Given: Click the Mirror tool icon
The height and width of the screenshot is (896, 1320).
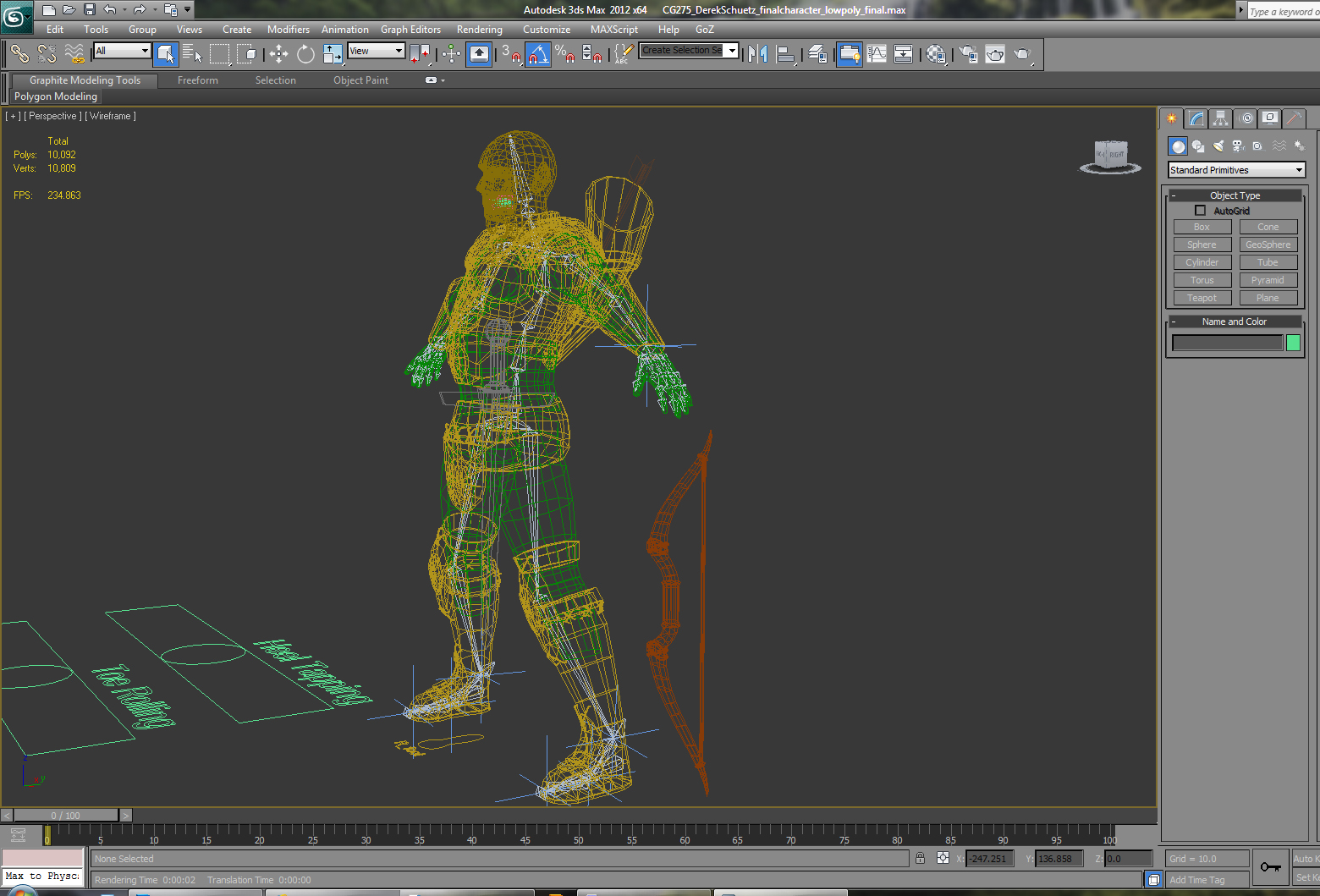Looking at the screenshot, I should click(758, 55).
